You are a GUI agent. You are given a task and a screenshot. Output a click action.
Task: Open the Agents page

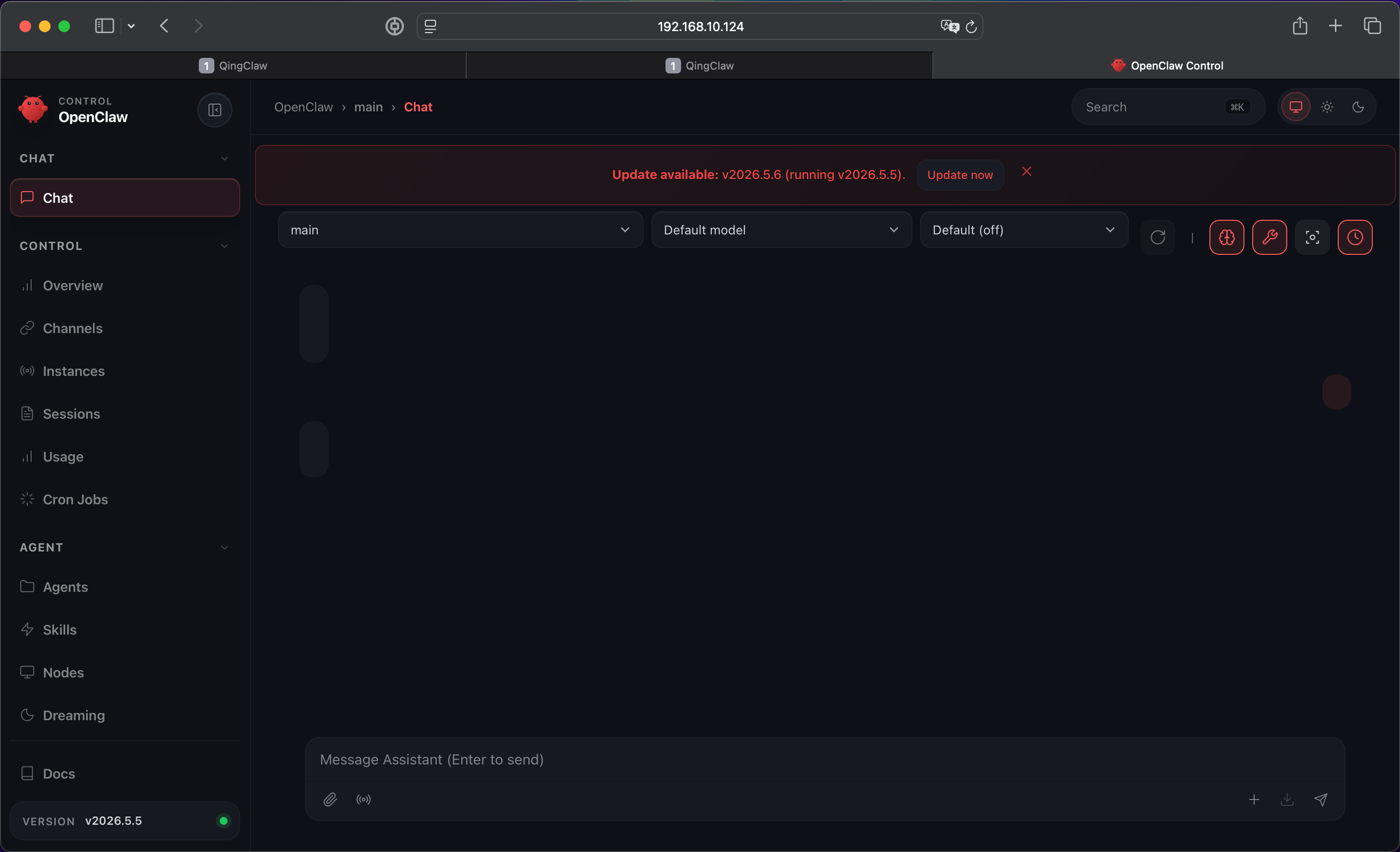[125, 586]
